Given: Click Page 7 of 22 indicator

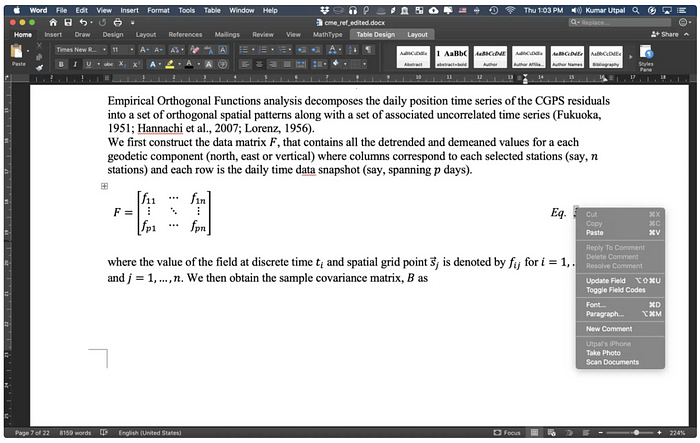Looking at the screenshot, I should coord(32,433).
